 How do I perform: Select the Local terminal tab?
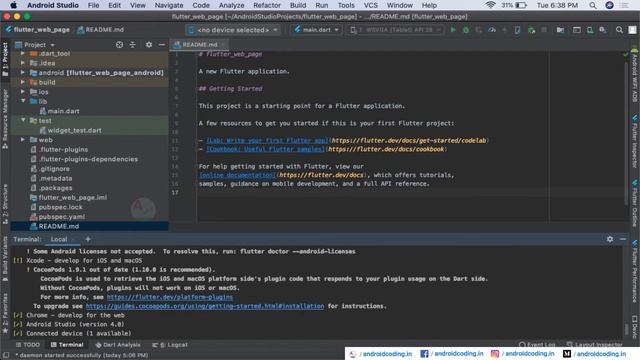59,239
